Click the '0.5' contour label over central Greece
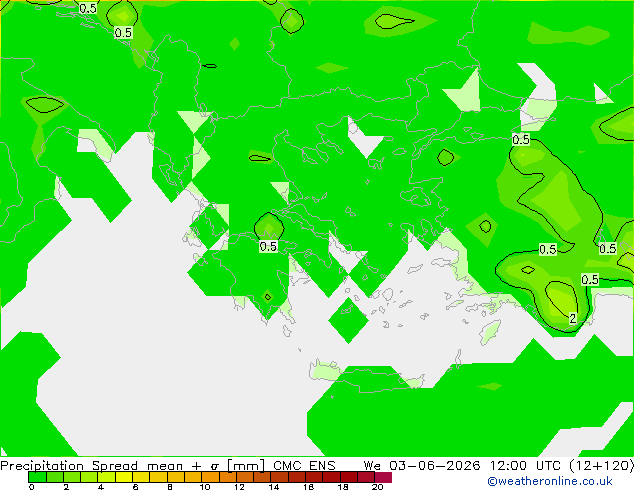 click(x=268, y=246)
